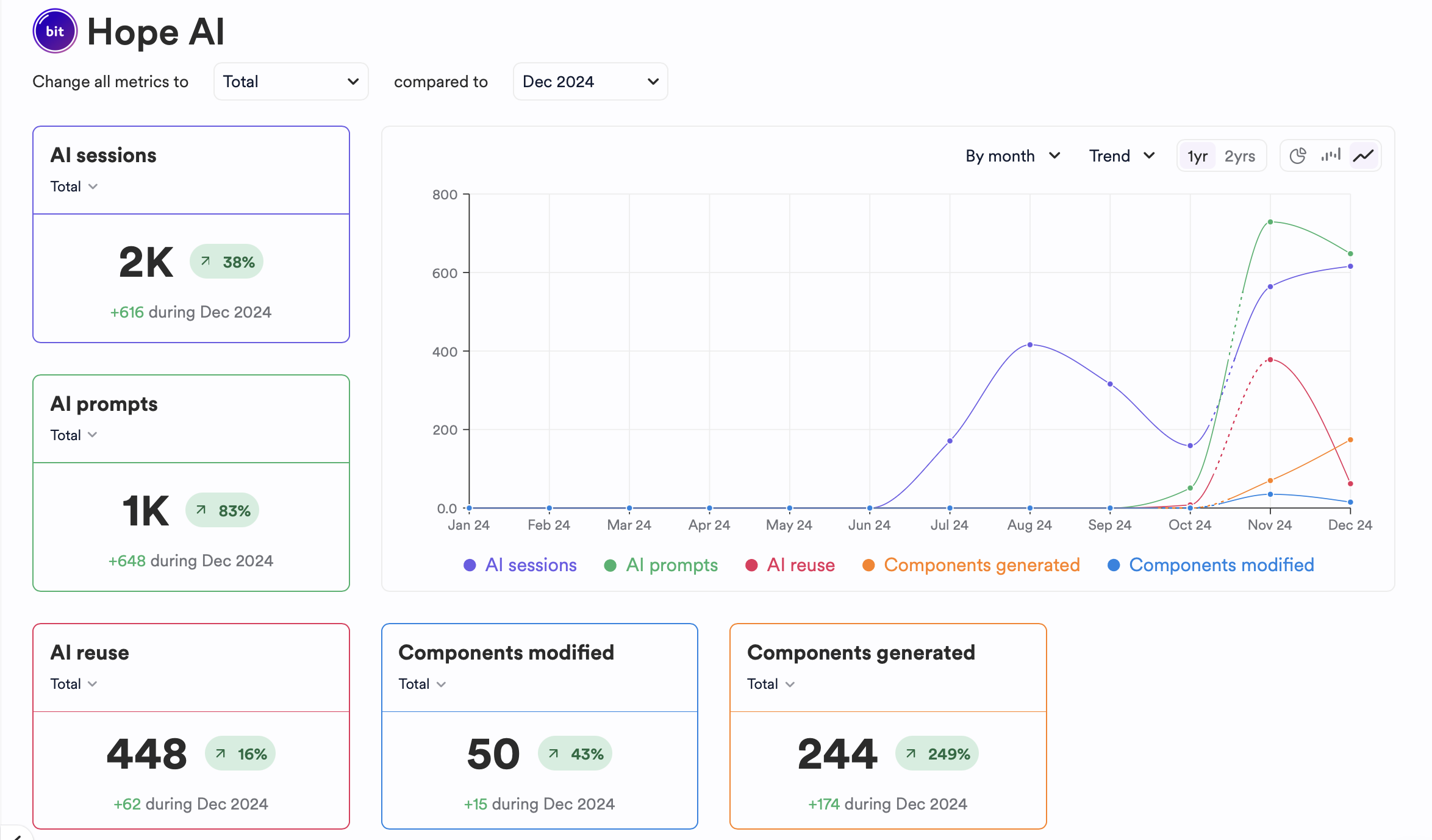Click the +648 during Dec 2024 text
The height and width of the screenshot is (840, 1432).
coord(190,561)
